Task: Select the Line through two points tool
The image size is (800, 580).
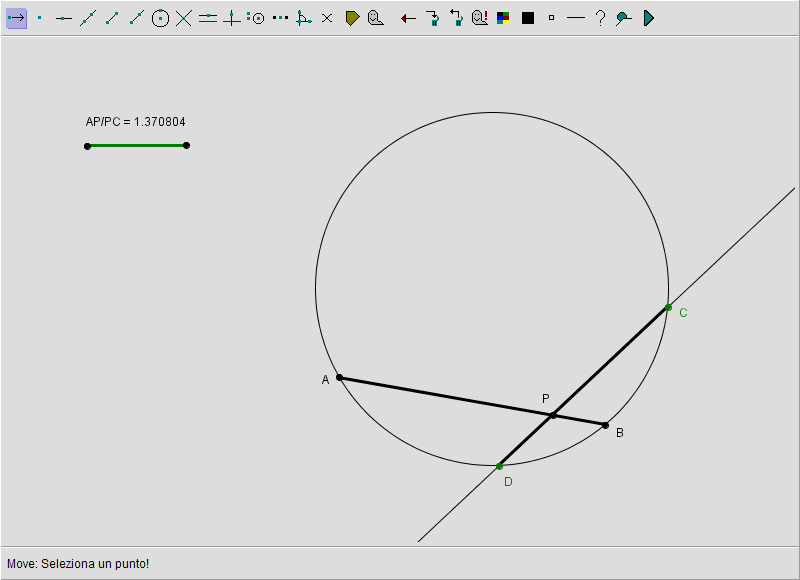Action: click(88, 18)
